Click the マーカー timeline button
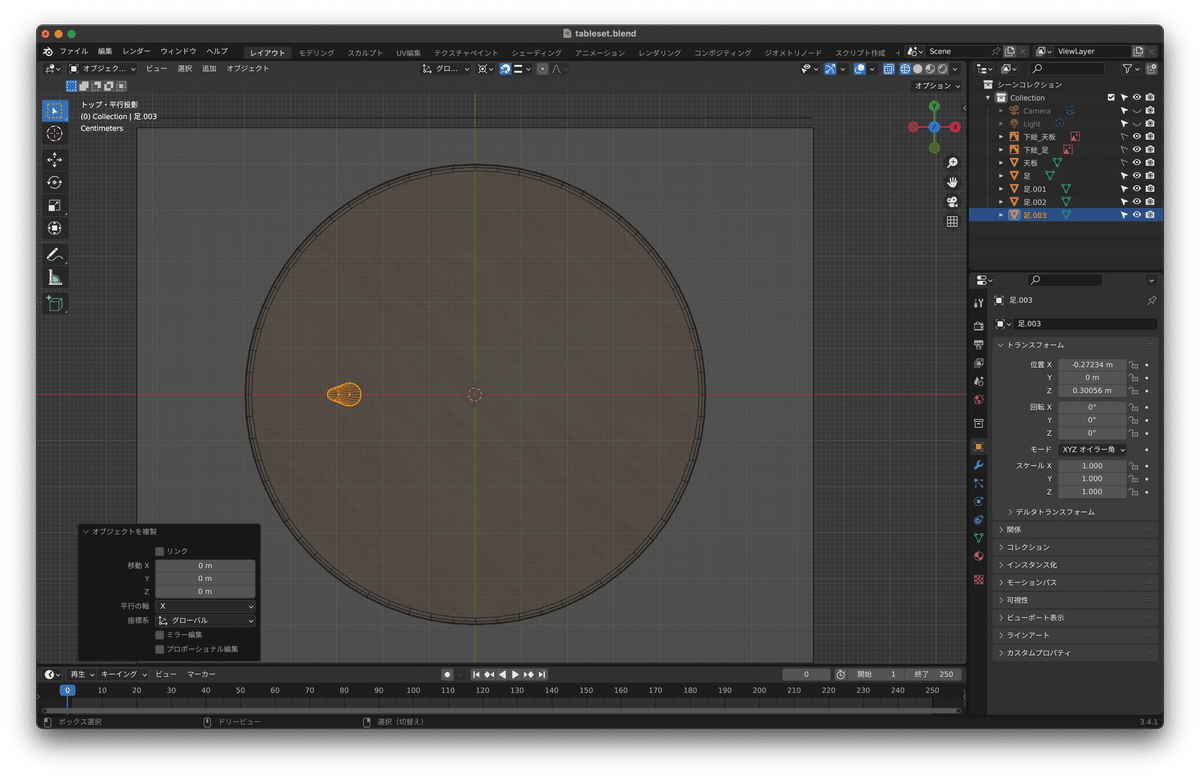1200x777 pixels. point(201,675)
